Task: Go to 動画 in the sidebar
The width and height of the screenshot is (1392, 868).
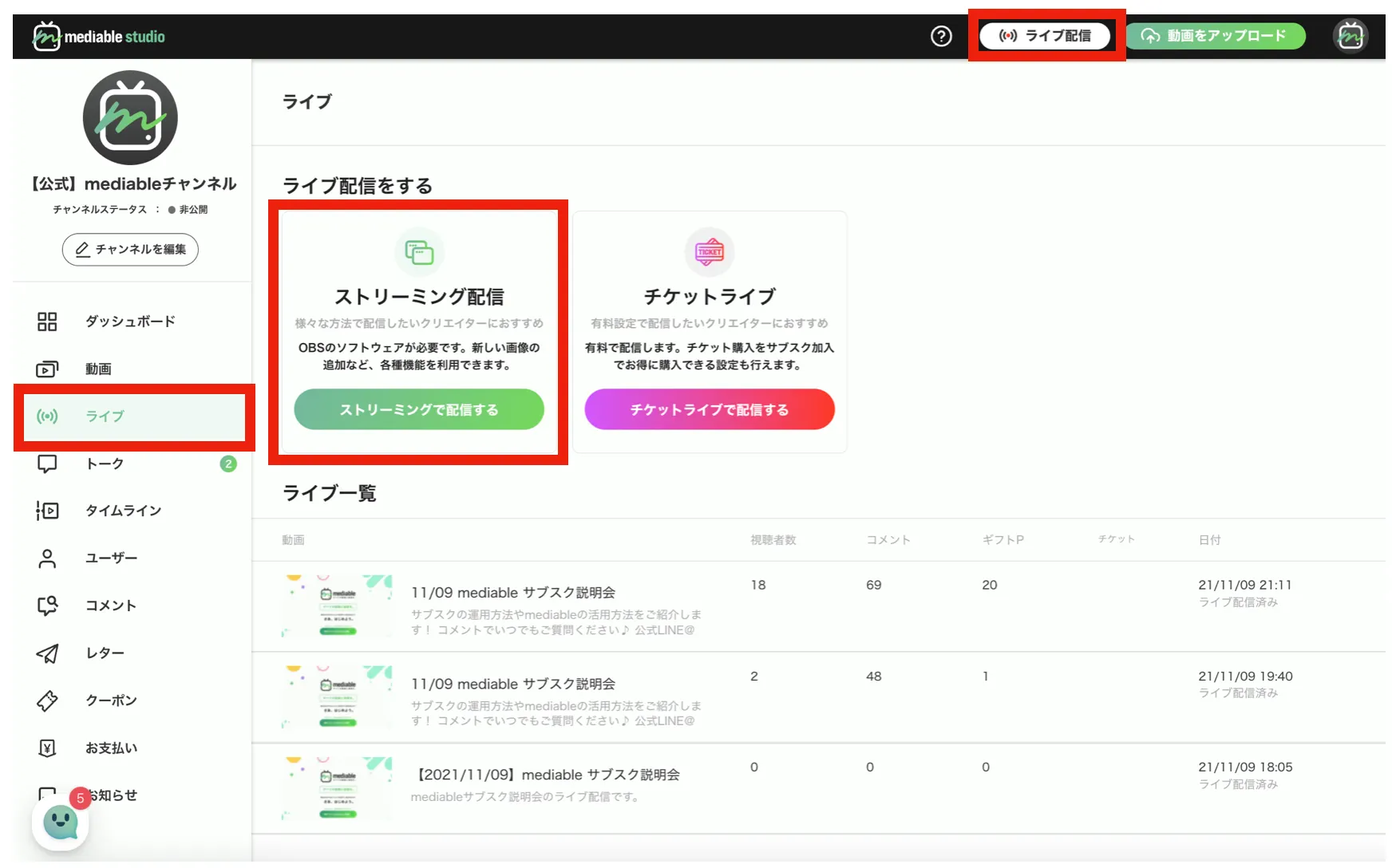Action: coord(98,369)
